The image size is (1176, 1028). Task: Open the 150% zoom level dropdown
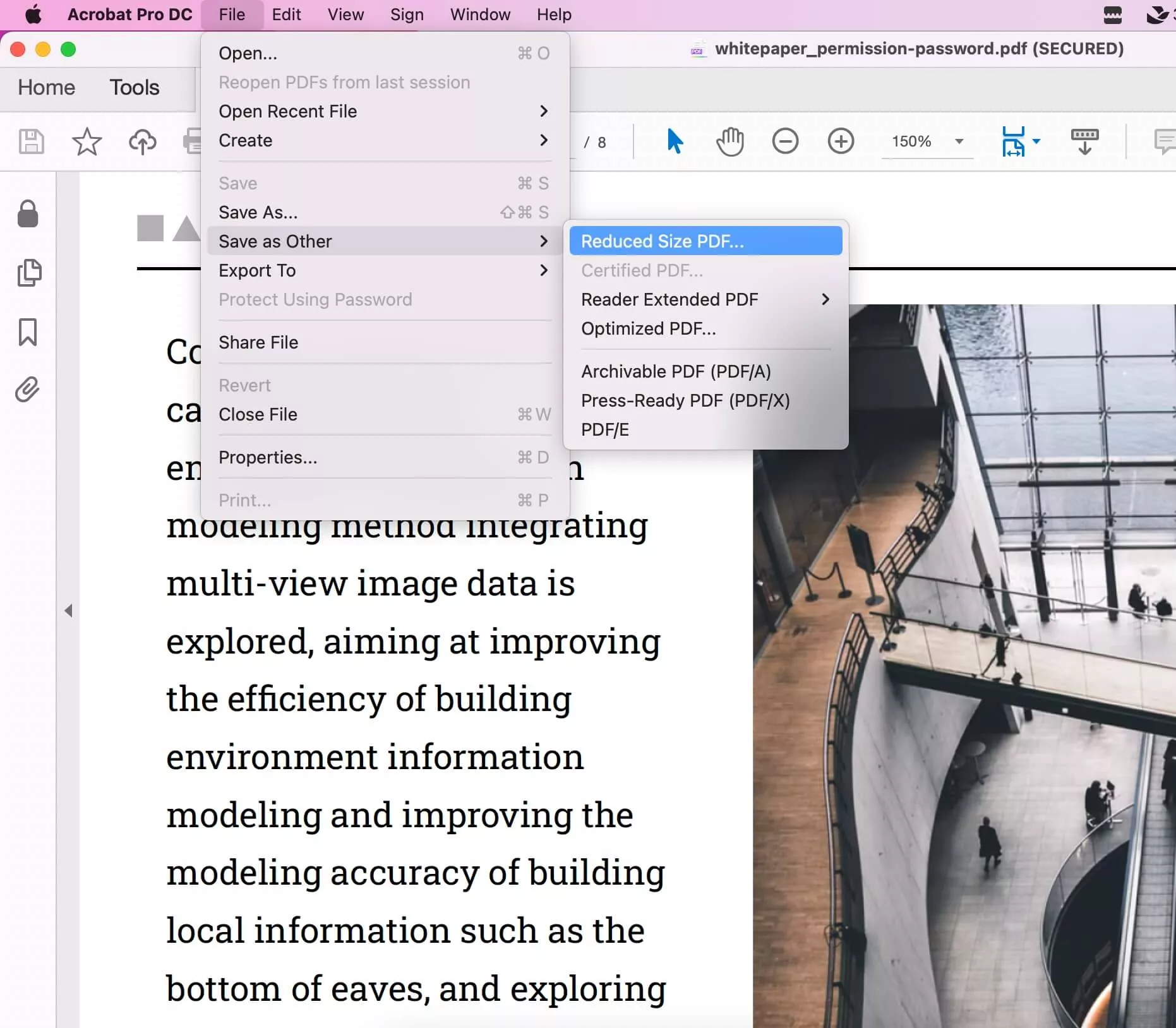coord(958,141)
